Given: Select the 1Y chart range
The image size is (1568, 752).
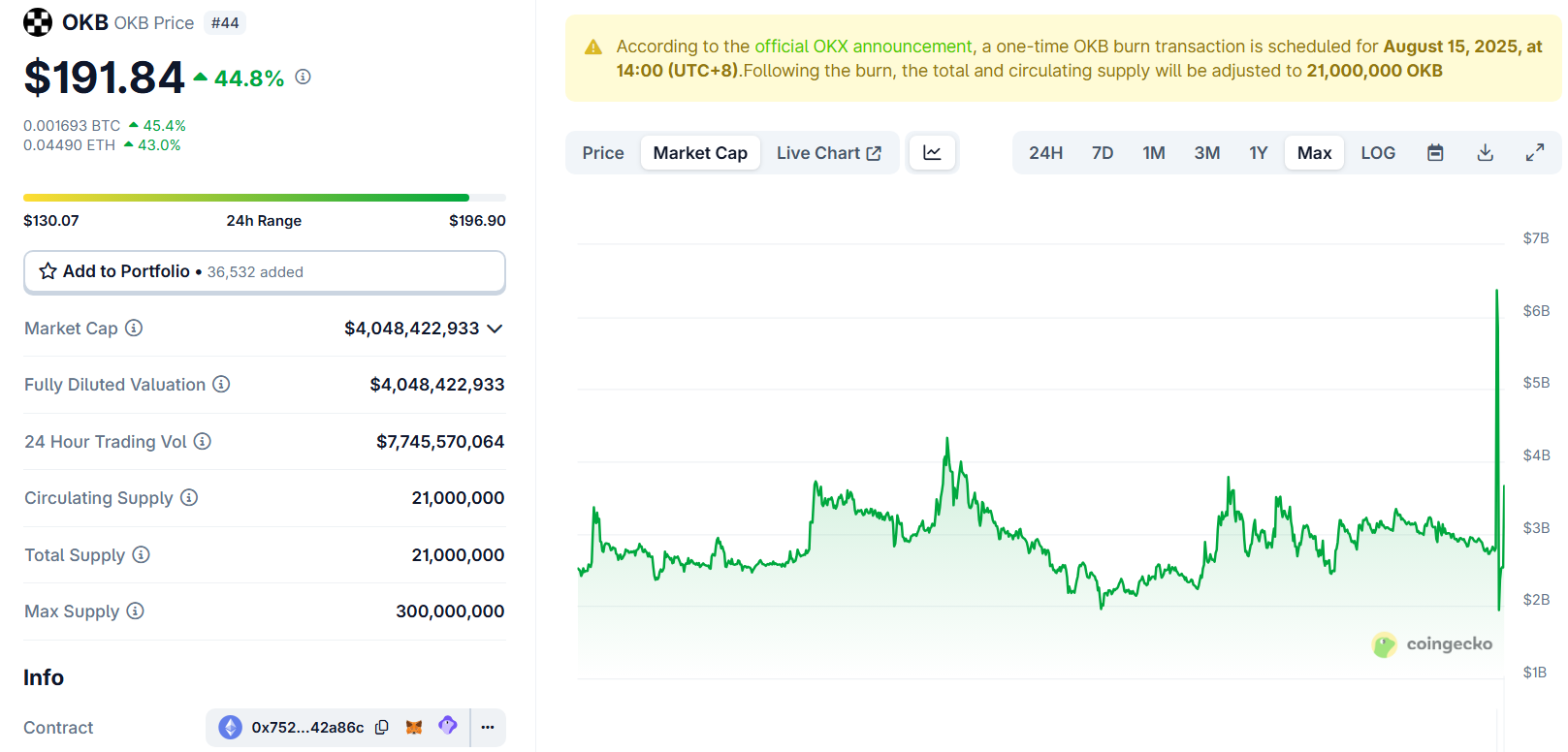Looking at the screenshot, I should (1258, 153).
